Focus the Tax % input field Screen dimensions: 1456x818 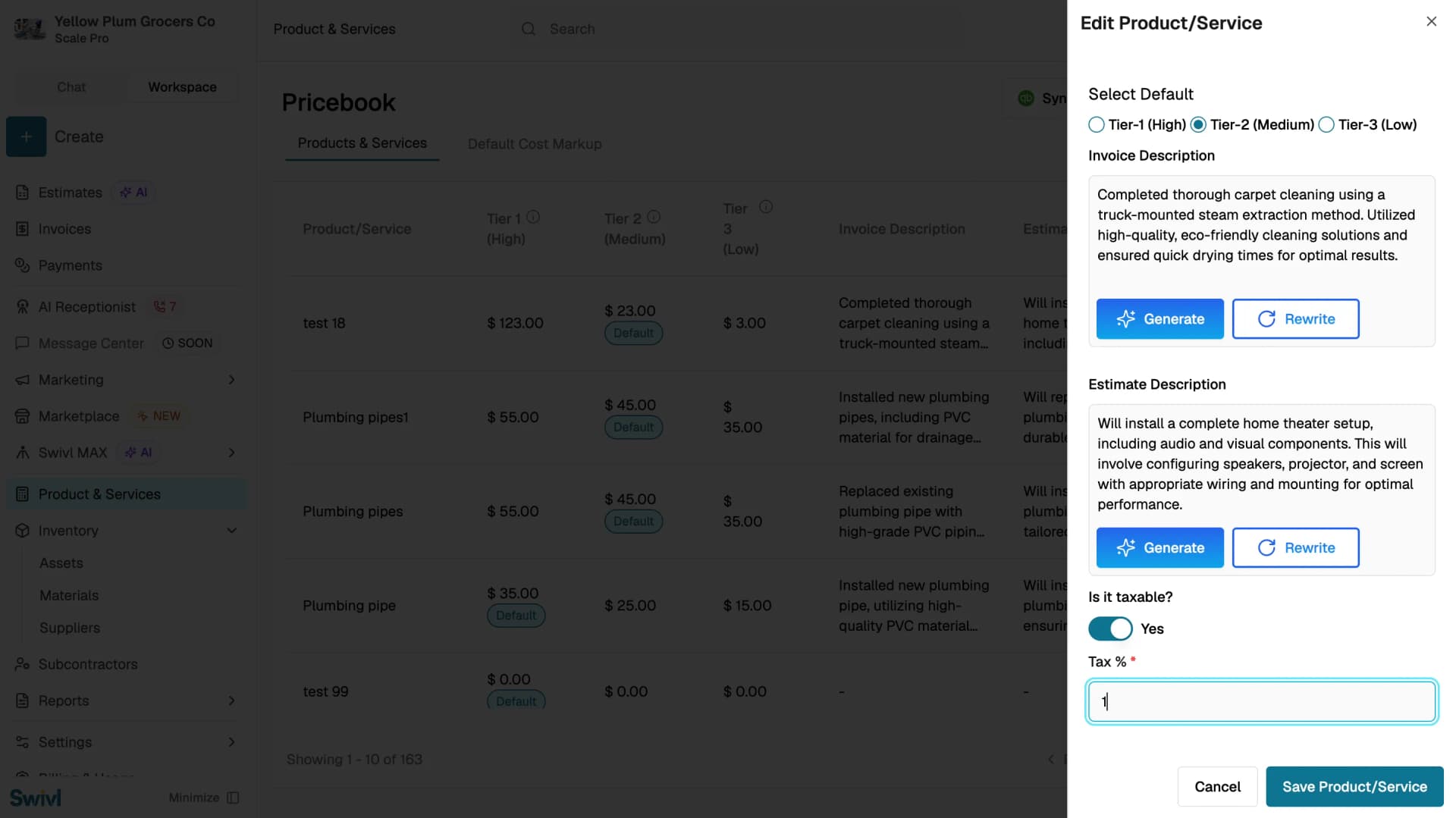coord(1262,701)
